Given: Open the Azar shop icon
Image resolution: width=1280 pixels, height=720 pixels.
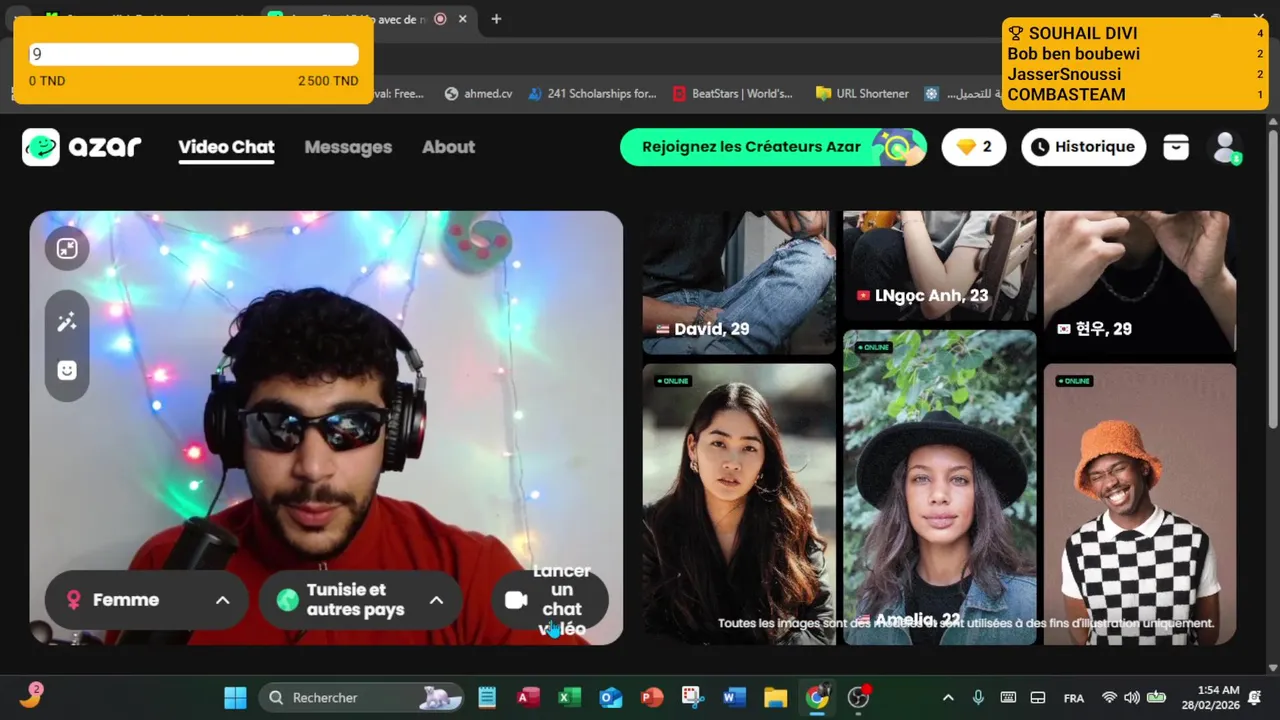Looking at the screenshot, I should [1176, 147].
